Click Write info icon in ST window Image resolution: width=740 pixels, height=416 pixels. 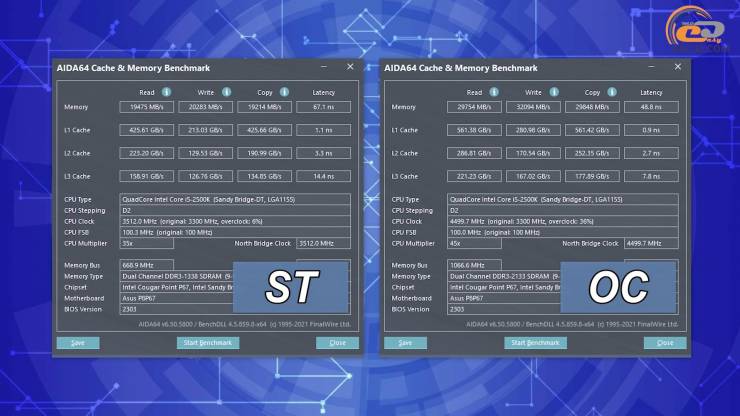(x=227, y=92)
